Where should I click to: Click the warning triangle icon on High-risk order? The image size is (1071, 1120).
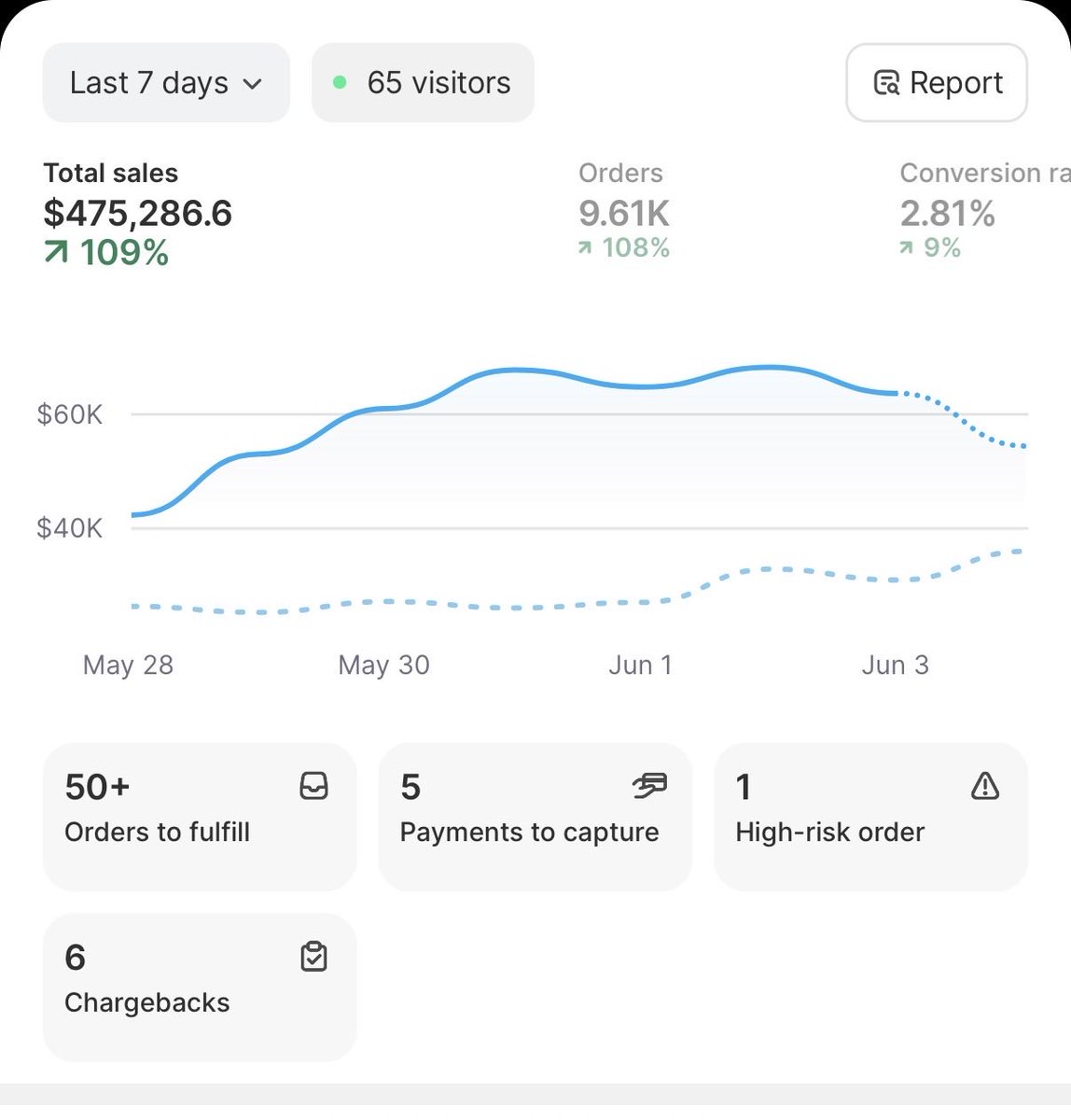point(985,787)
